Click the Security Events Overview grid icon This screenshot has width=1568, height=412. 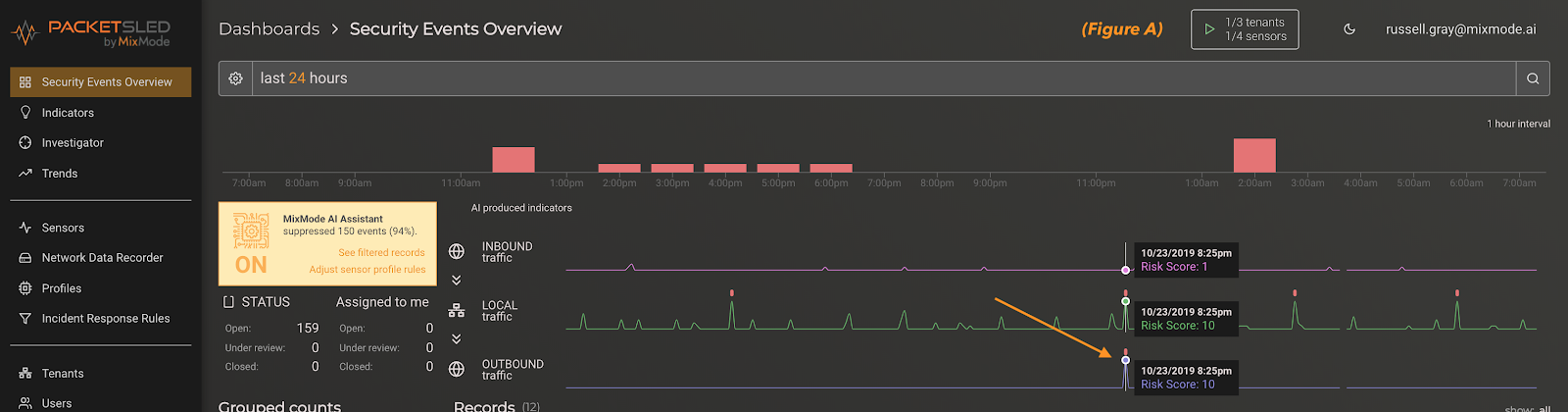[x=25, y=82]
